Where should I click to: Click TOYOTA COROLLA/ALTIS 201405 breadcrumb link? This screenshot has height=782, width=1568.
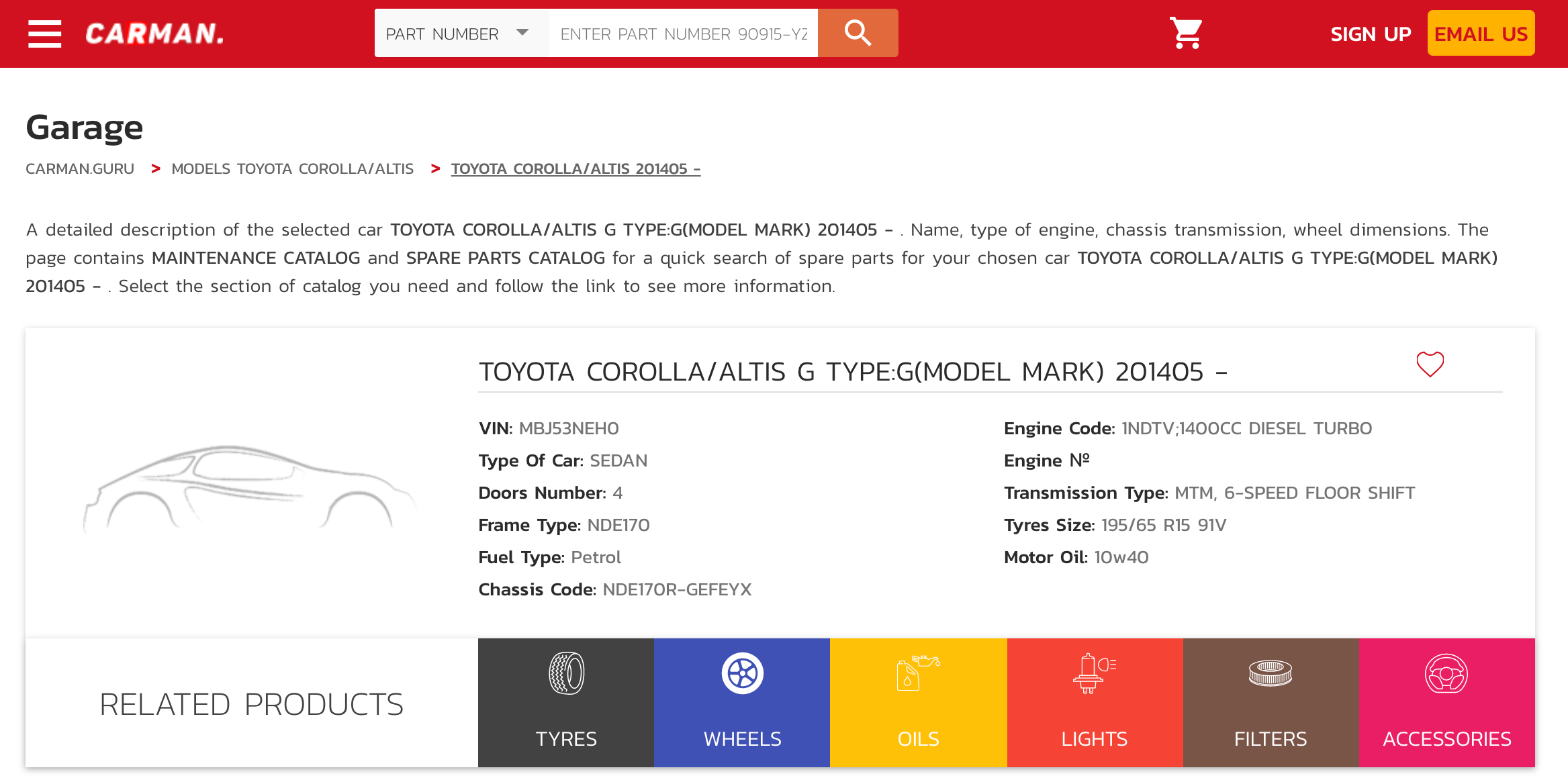pyautogui.click(x=575, y=169)
